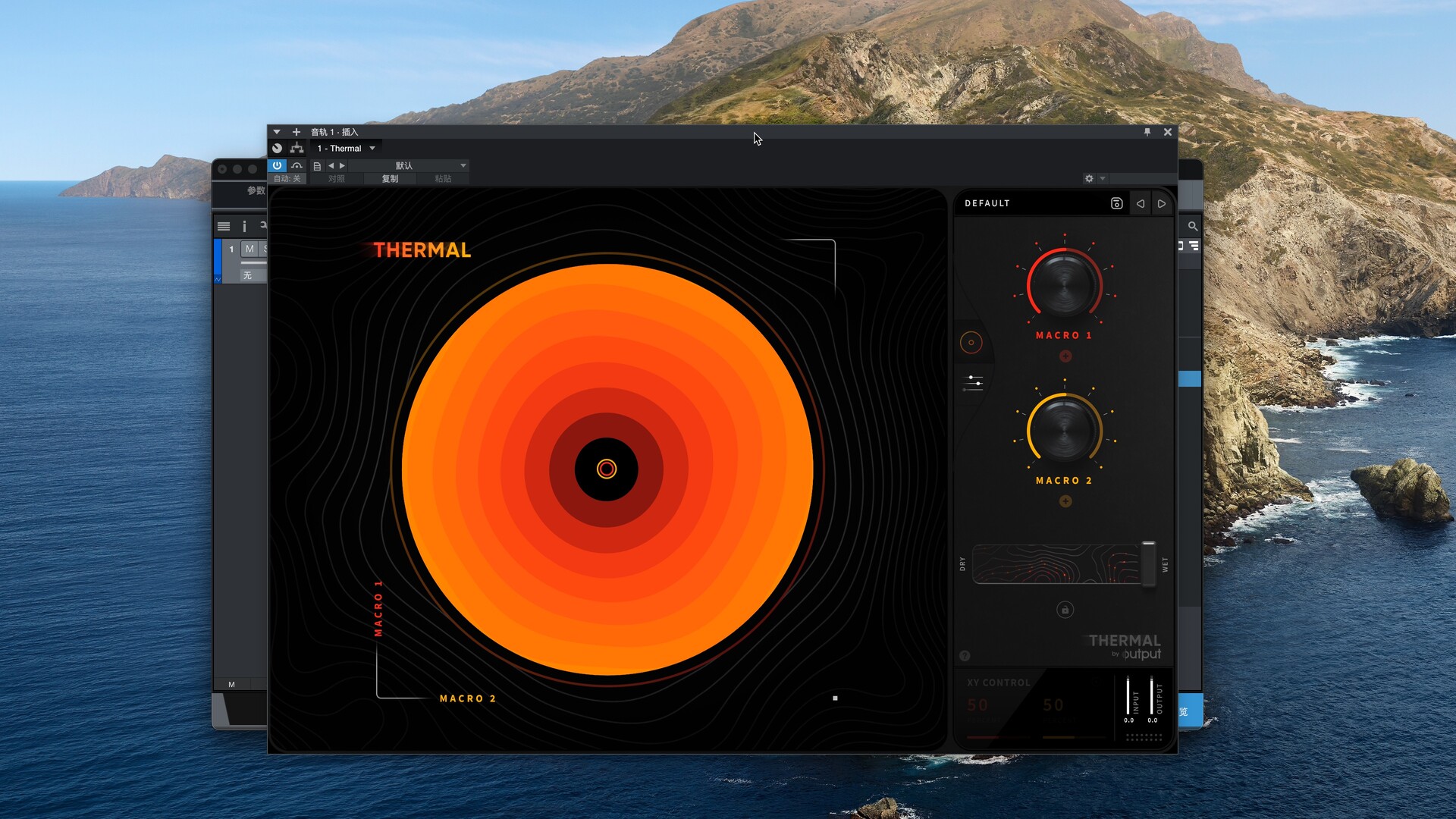Toggle the plugin power button
This screenshot has width=1456, height=819.
[x=278, y=165]
